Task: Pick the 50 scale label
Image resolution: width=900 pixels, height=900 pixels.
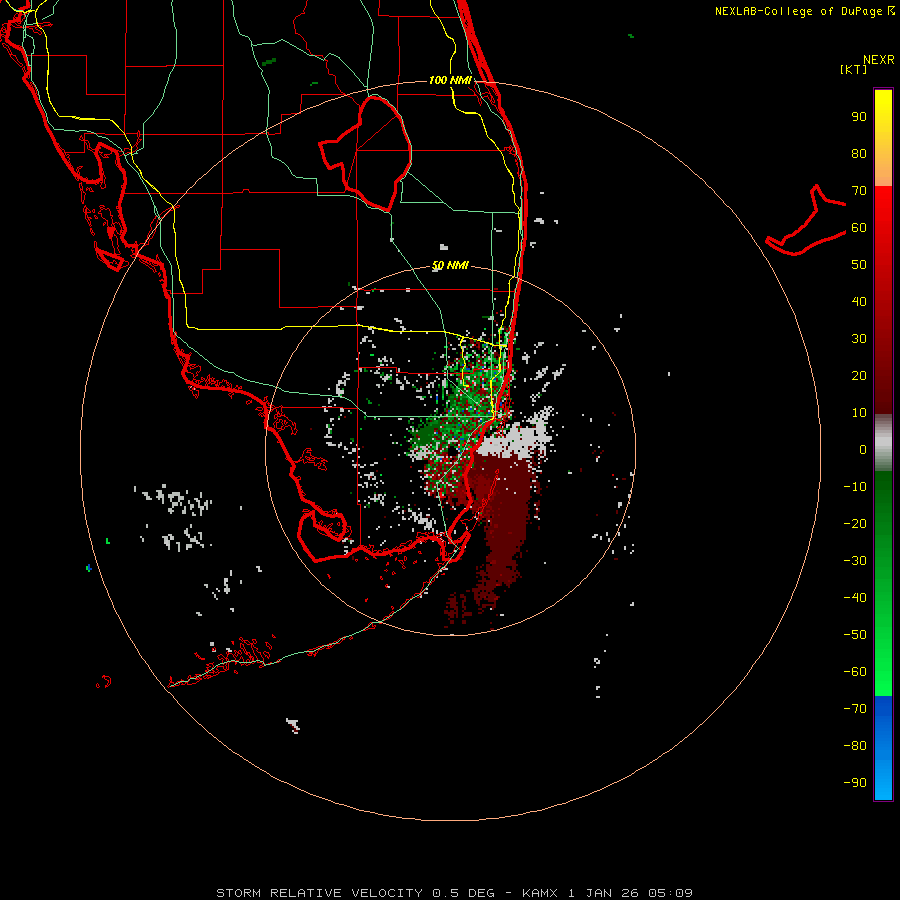Action: click(x=859, y=265)
